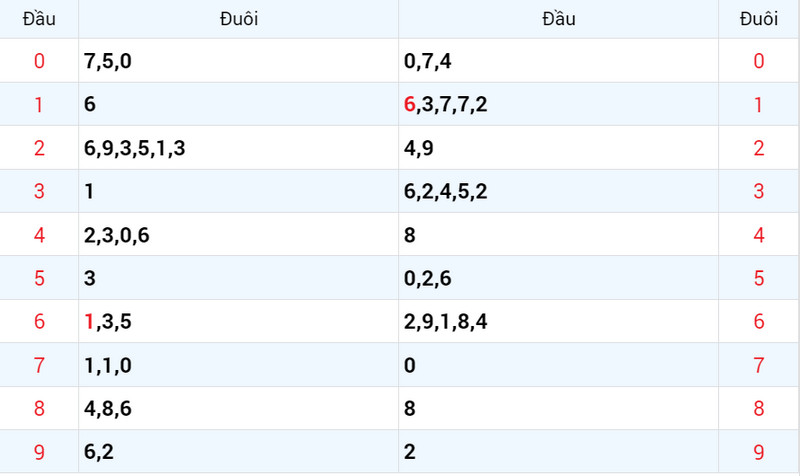Click the left Đuôi column header
Viewport: 800px width, 476px height.
coord(238,19)
